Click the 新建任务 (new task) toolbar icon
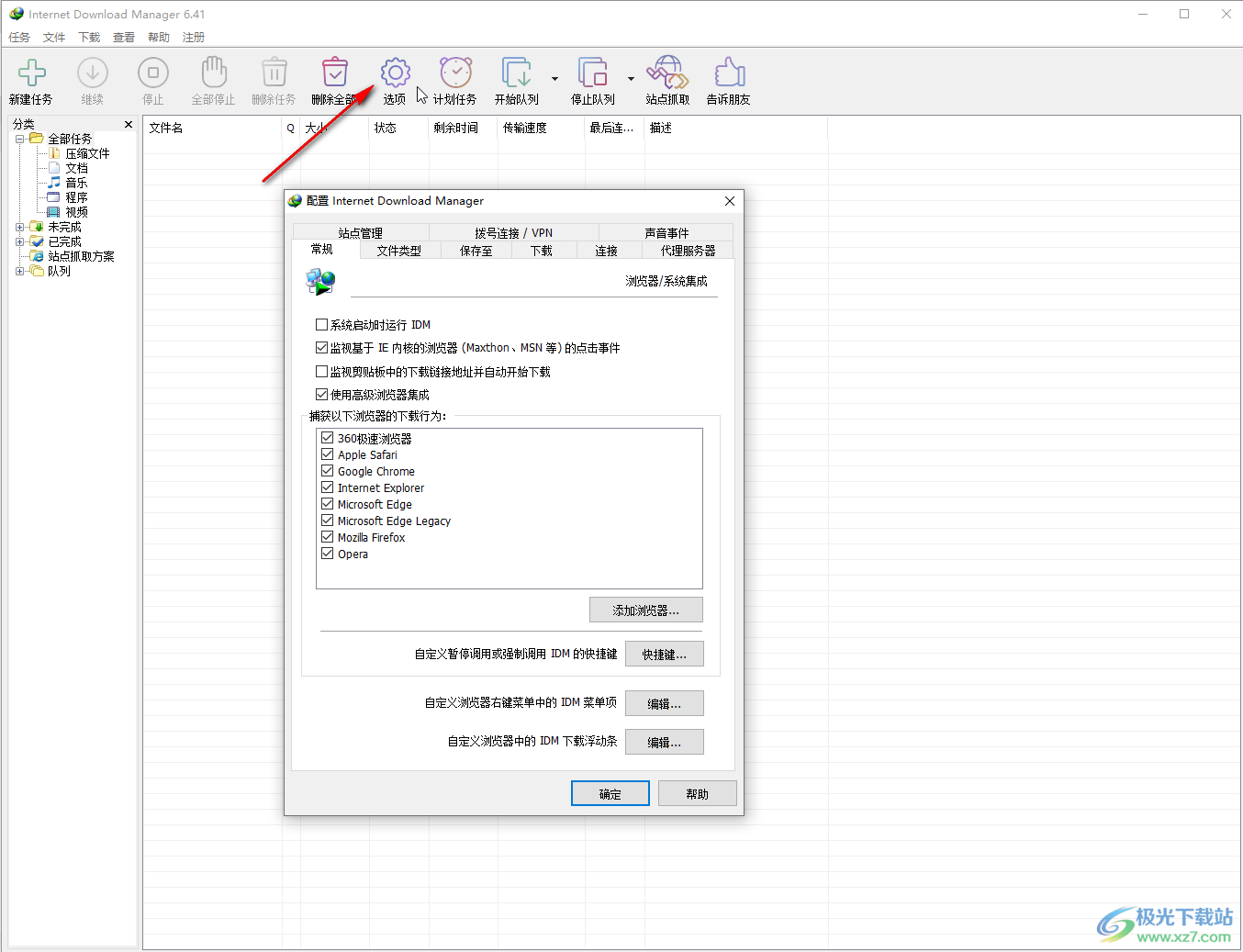Viewport: 1243px width, 952px height. click(x=31, y=73)
